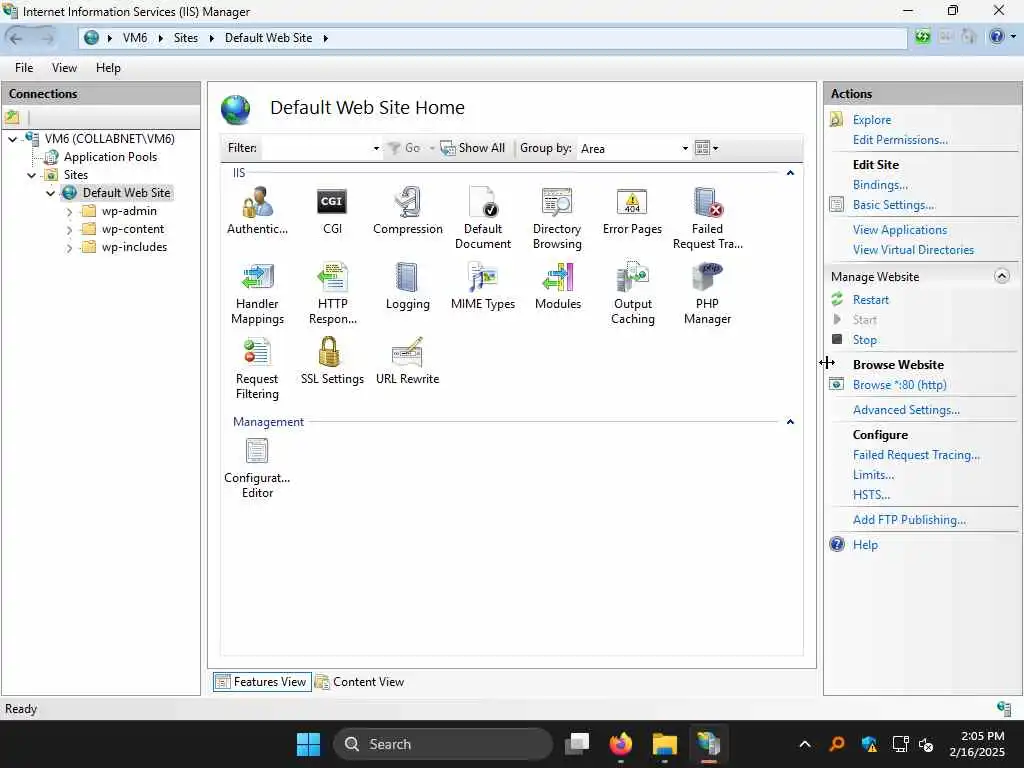Open the MIME Types feature

[x=483, y=285]
